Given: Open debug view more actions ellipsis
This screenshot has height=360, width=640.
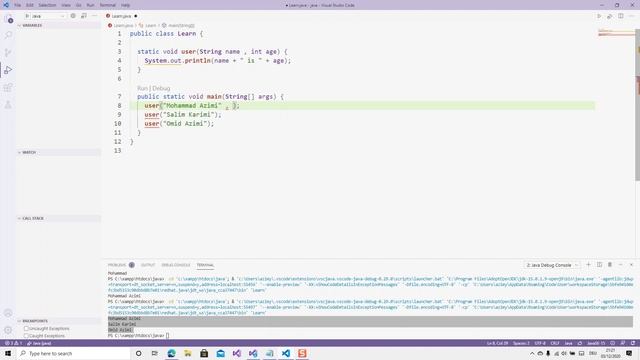Looking at the screenshot, I should 95,16.
